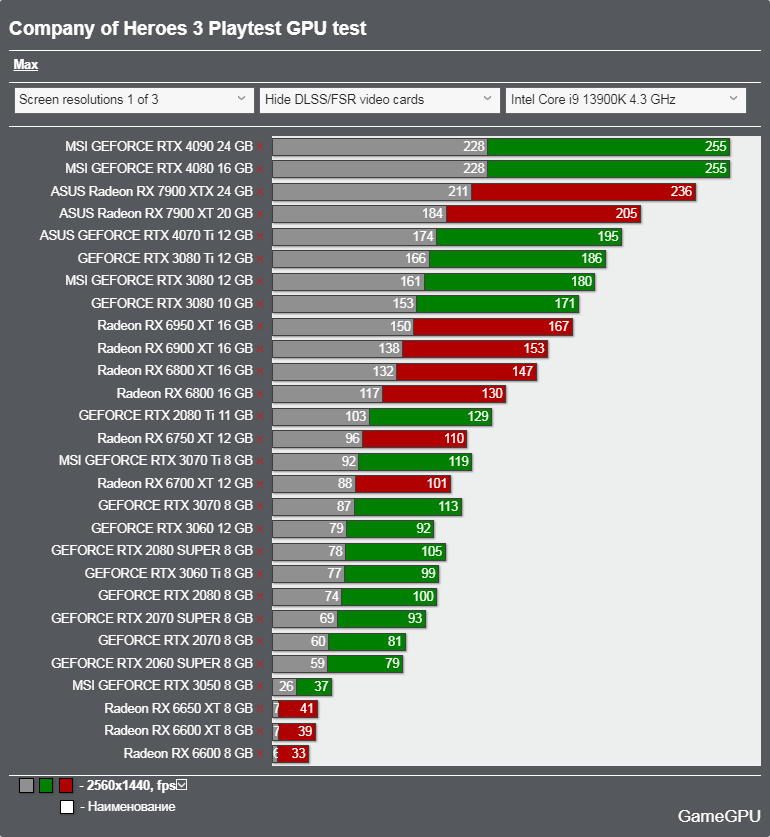770x837 pixels.
Task: Click the GEFORCE RTX 2070 8 GB label
Action: point(175,641)
